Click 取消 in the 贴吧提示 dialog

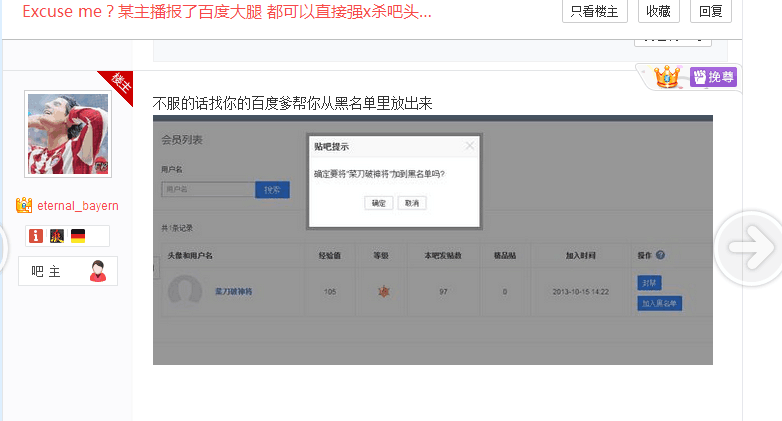[x=412, y=203]
